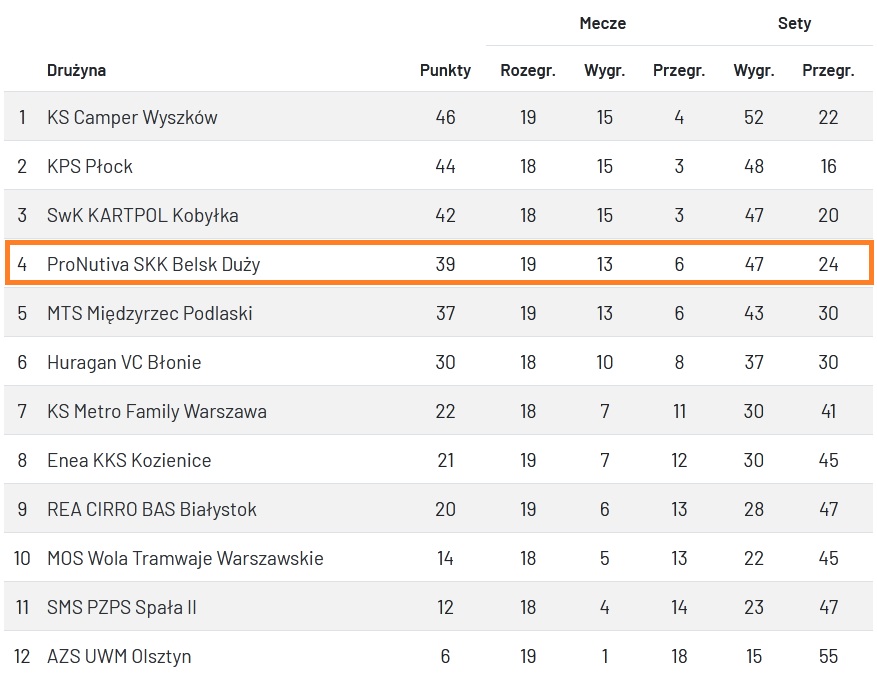Sort by Rozegr. matches played header
This screenshot has height=690, width=877.
(528, 70)
